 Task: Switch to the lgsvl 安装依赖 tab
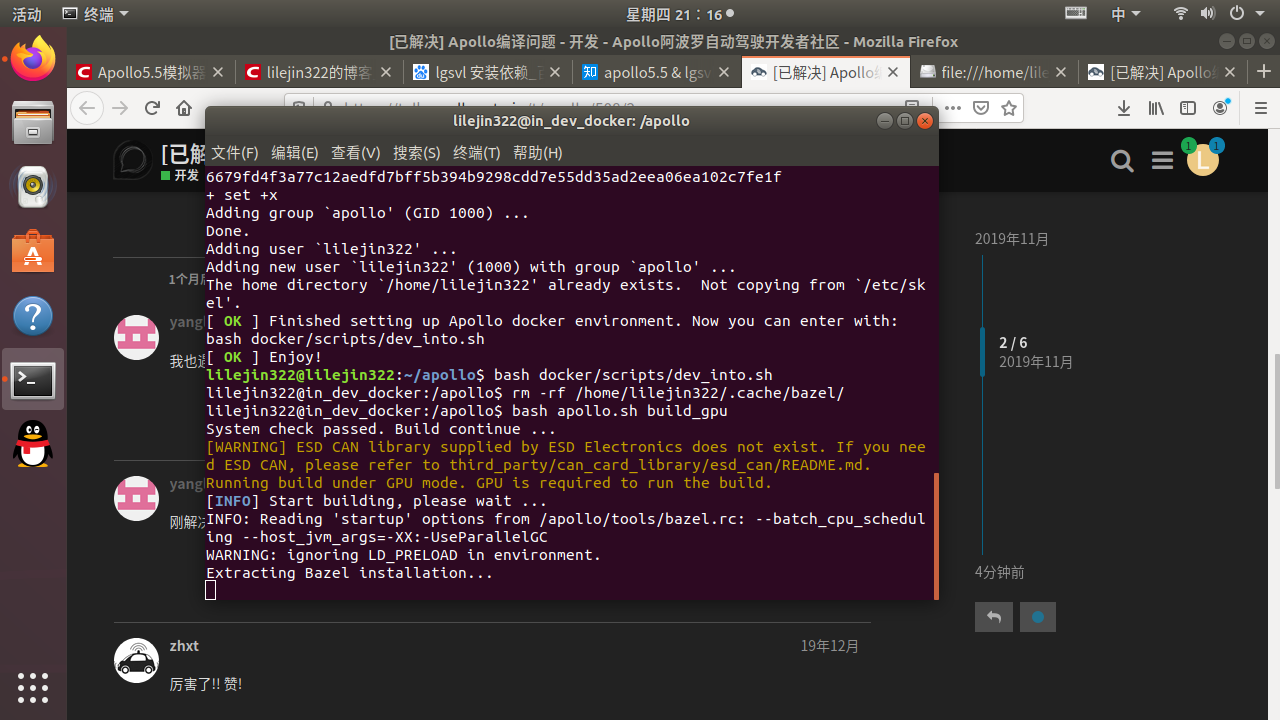pos(470,72)
